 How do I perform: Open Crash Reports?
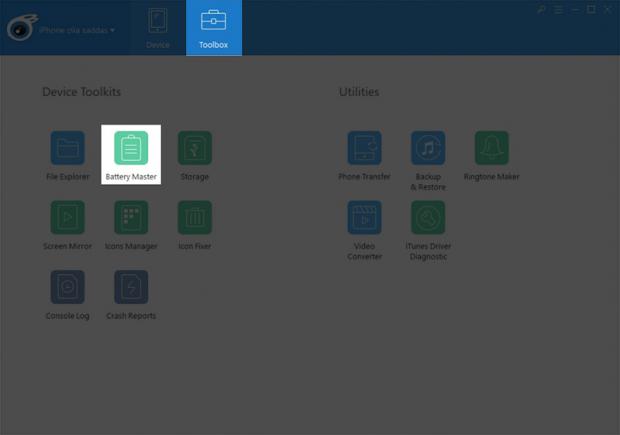(x=131, y=287)
